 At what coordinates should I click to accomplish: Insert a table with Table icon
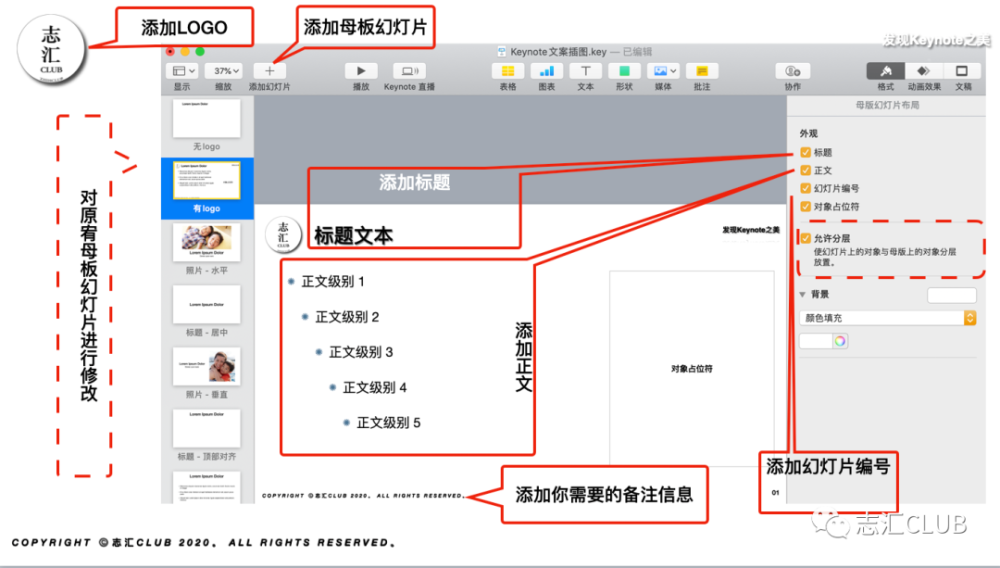[x=508, y=71]
